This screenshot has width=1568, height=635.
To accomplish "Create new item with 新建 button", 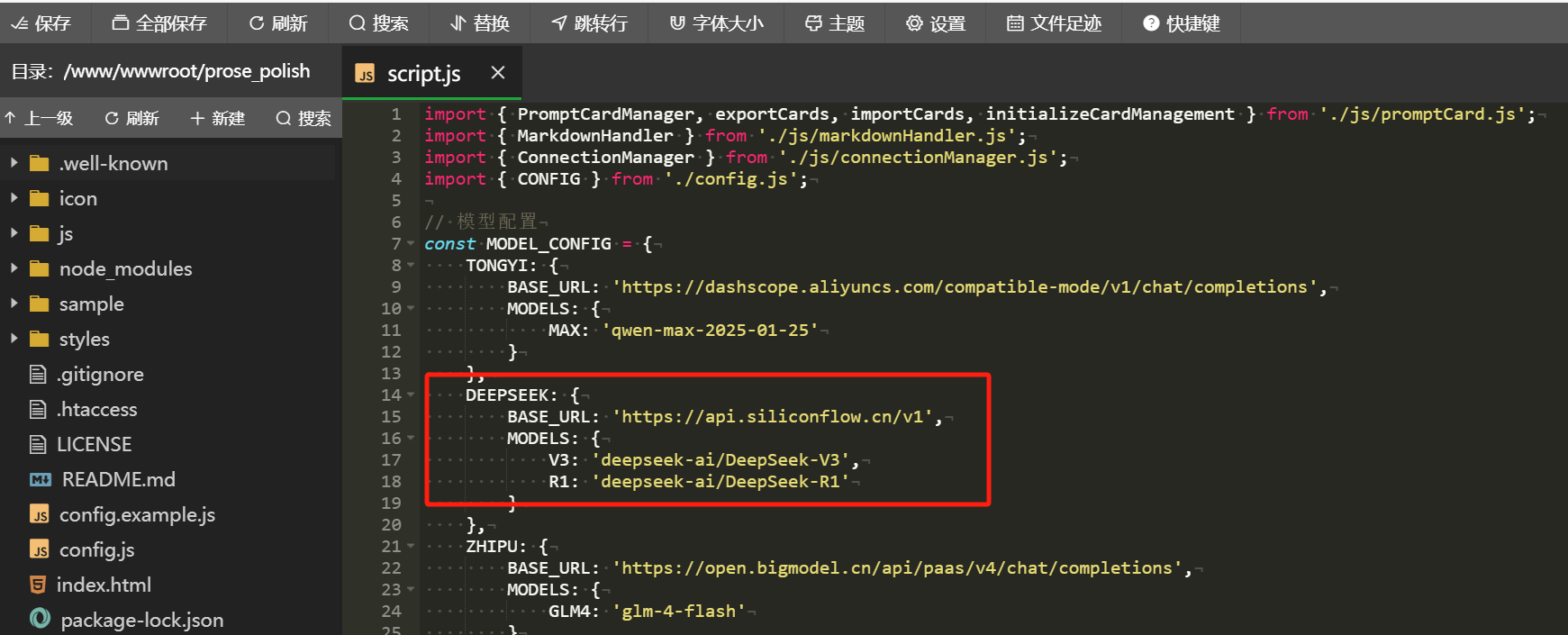I will (218, 118).
